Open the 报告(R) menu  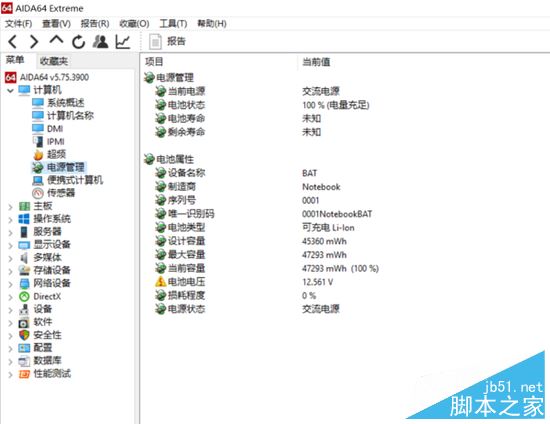(x=95, y=23)
